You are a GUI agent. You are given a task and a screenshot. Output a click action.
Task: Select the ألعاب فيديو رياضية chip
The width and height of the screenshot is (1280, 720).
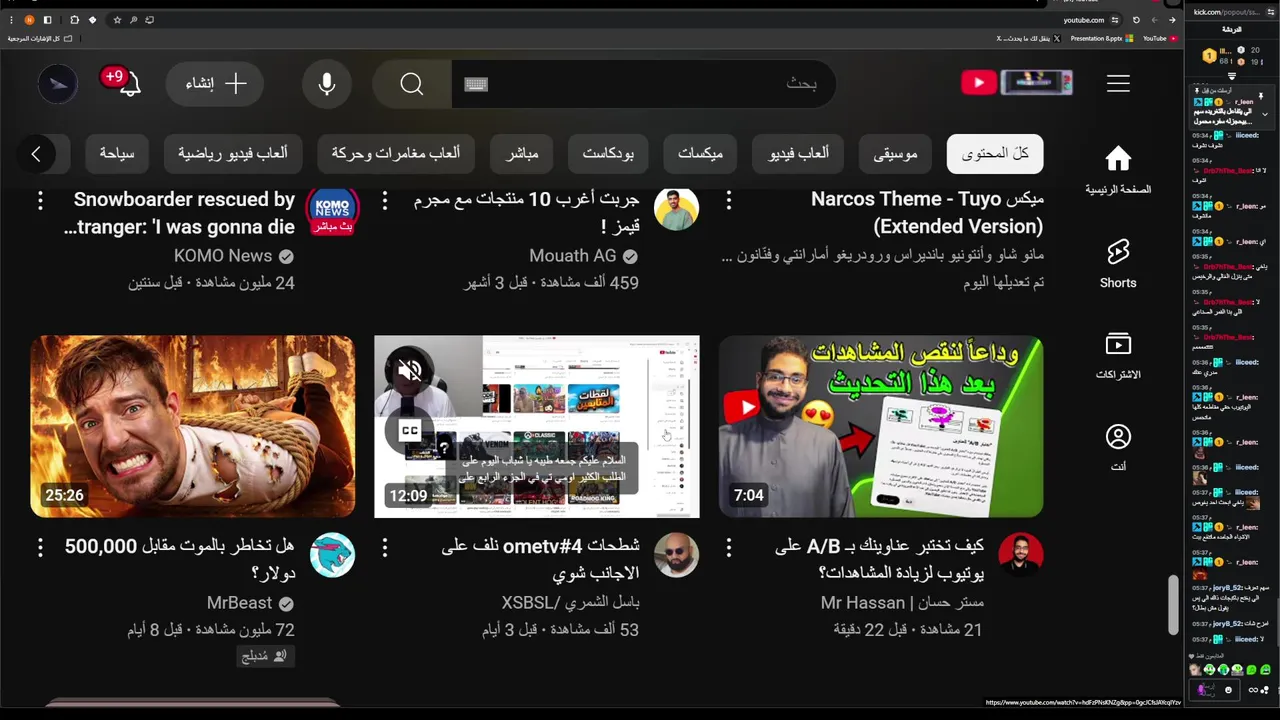pyautogui.click(x=233, y=154)
